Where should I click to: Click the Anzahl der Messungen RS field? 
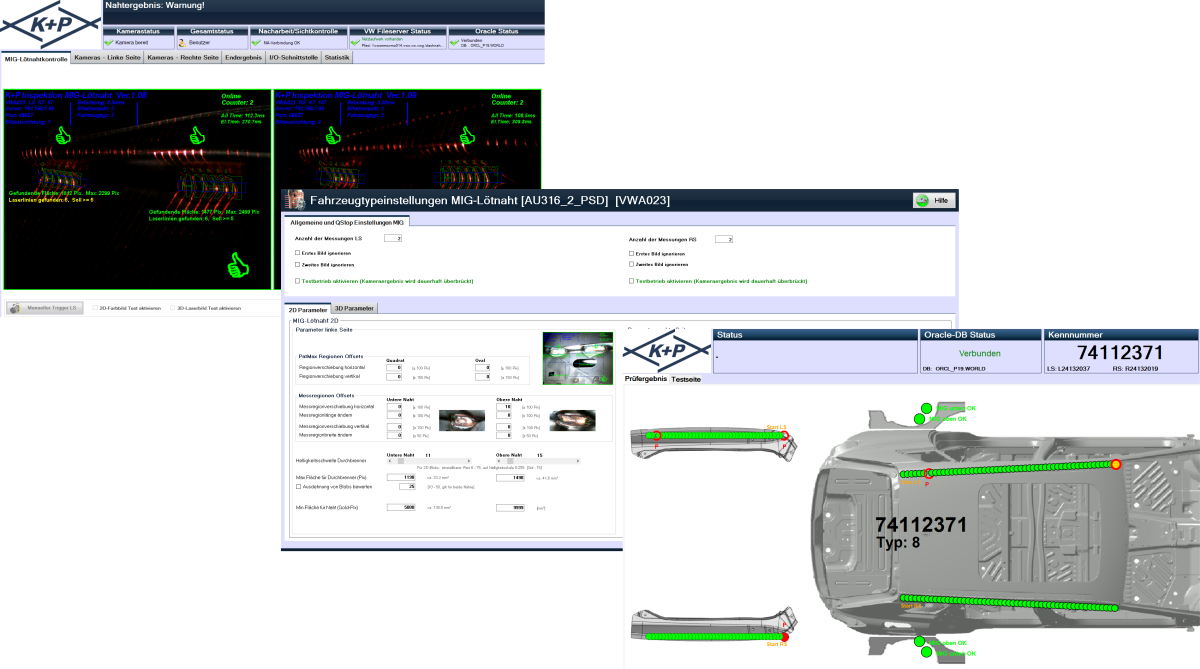point(725,239)
